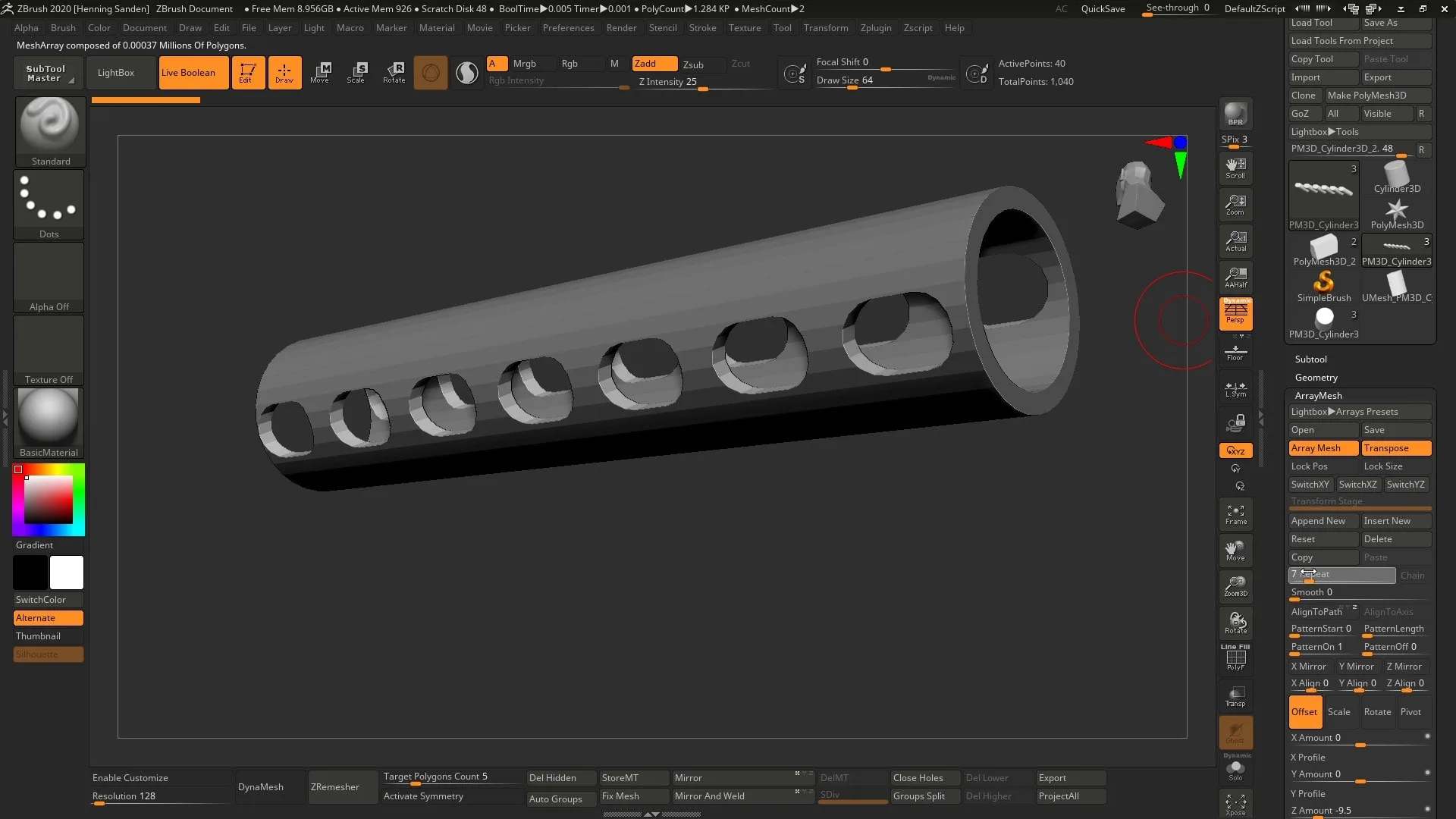Click the Mirror And Weld button
This screenshot has width=1456, height=819.
pyautogui.click(x=710, y=795)
